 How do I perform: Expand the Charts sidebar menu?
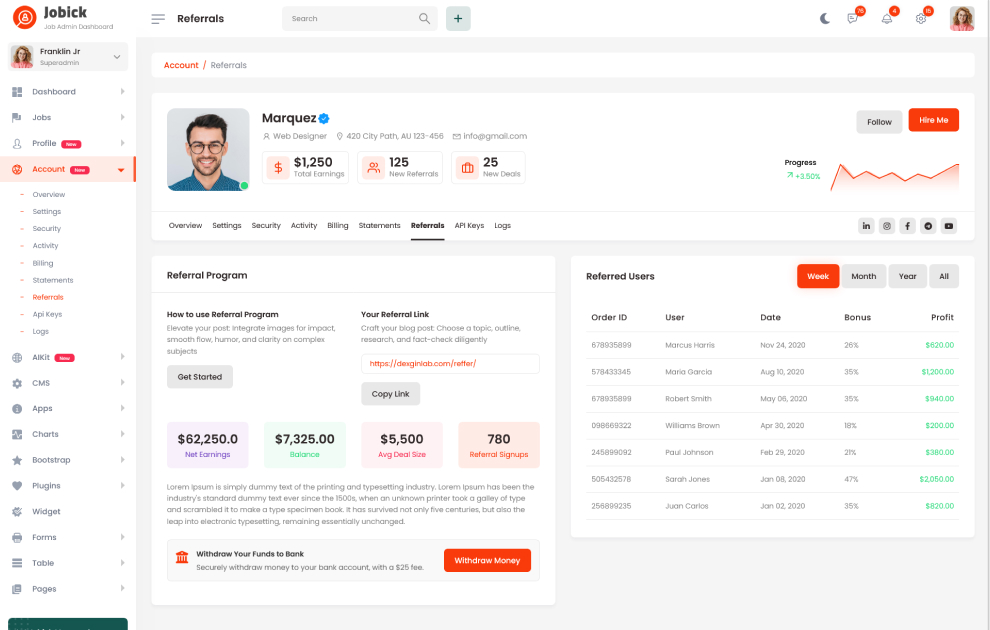(x=68, y=434)
